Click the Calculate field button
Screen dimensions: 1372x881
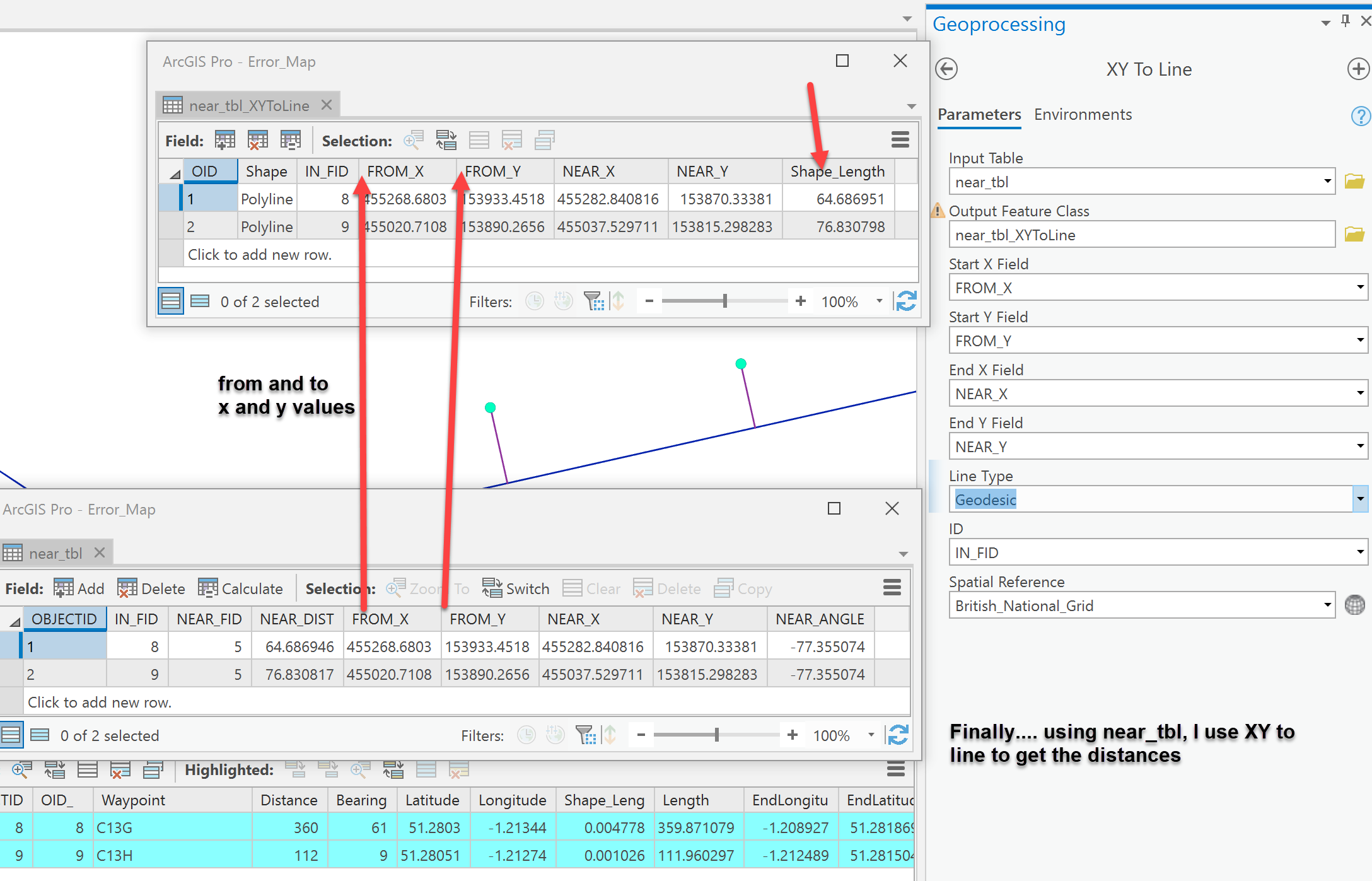(x=241, y=588)
